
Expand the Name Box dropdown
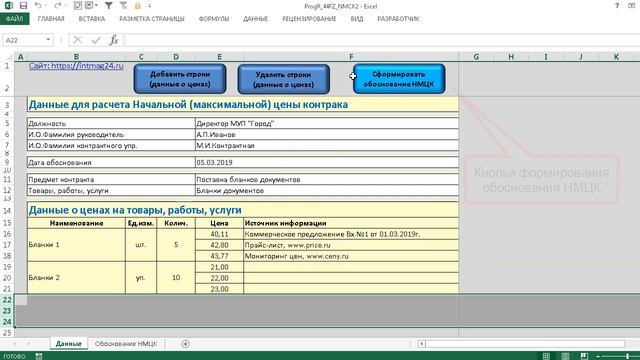(48, 40)
